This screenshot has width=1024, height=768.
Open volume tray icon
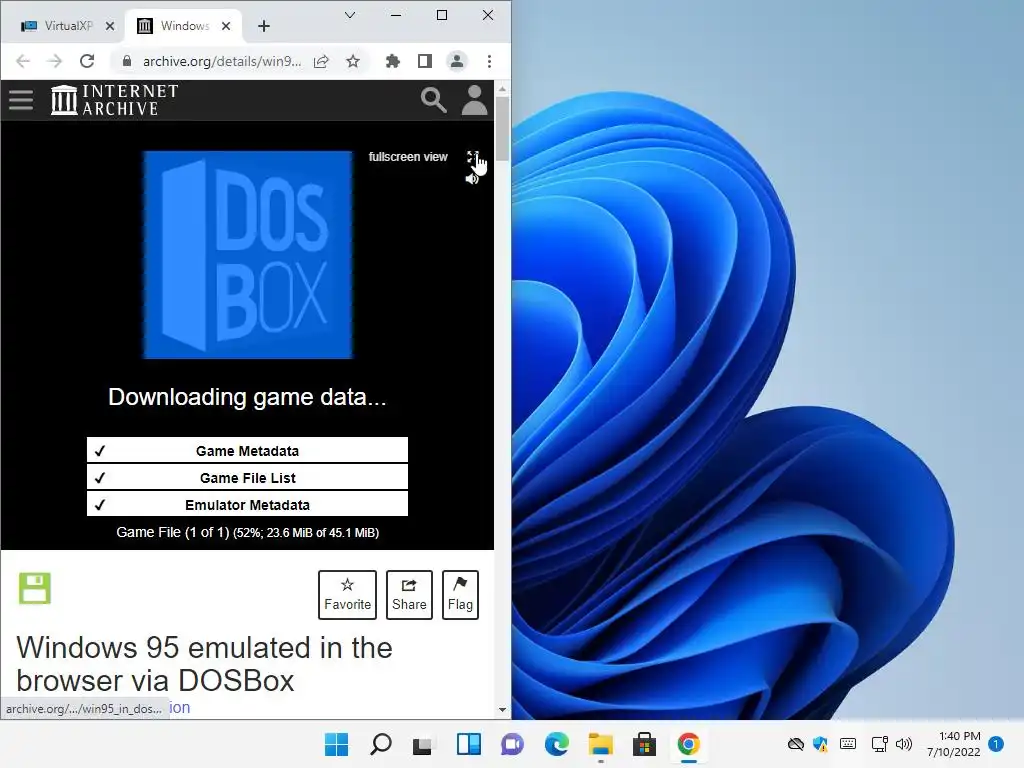(904, 744)
